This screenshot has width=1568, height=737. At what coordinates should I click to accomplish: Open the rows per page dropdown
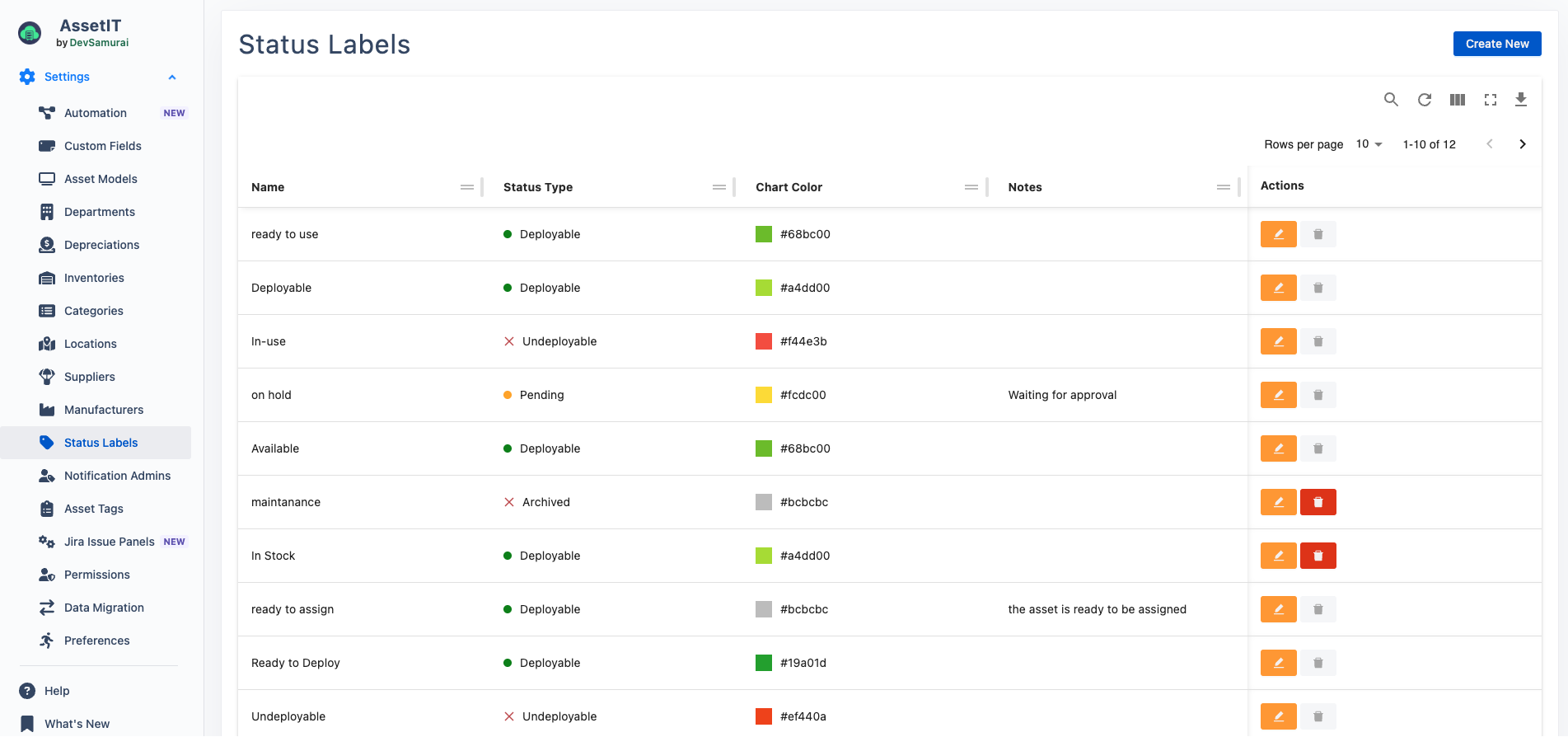pyautogui.click(x=1369, y=144)
